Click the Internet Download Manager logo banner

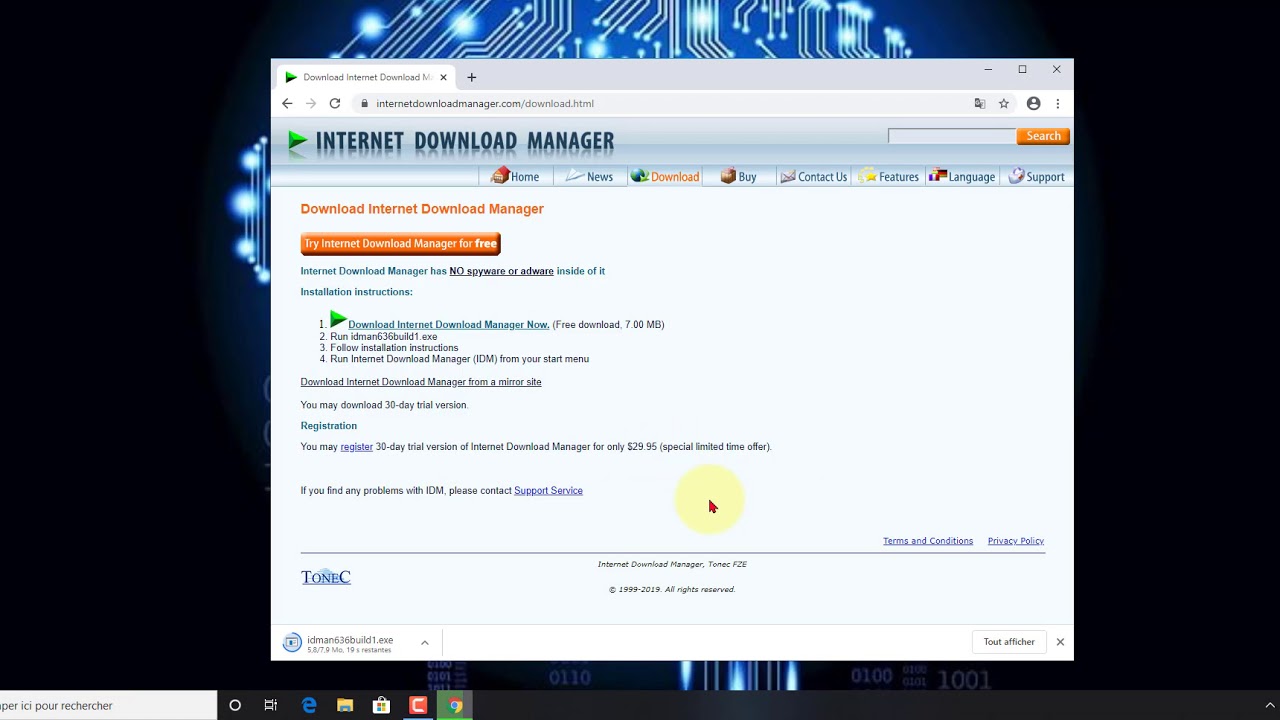451,141
